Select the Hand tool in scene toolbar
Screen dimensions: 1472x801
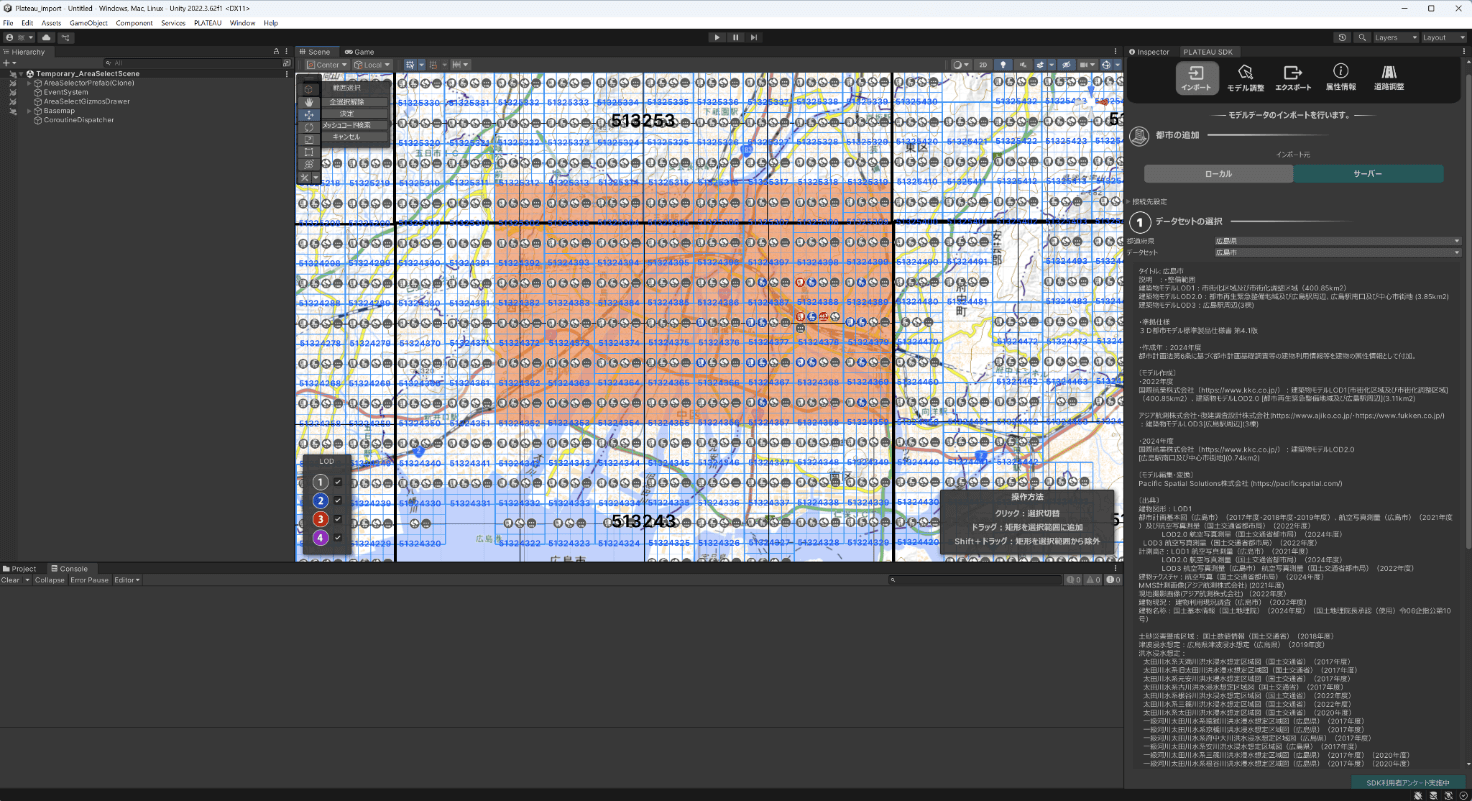(309, 102)
